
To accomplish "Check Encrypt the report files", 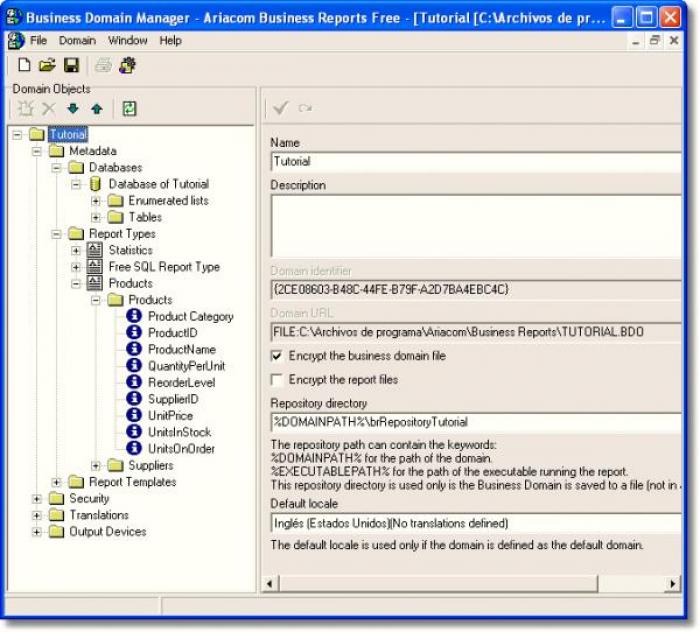I will pyautogui.click(x=277, y=379).
